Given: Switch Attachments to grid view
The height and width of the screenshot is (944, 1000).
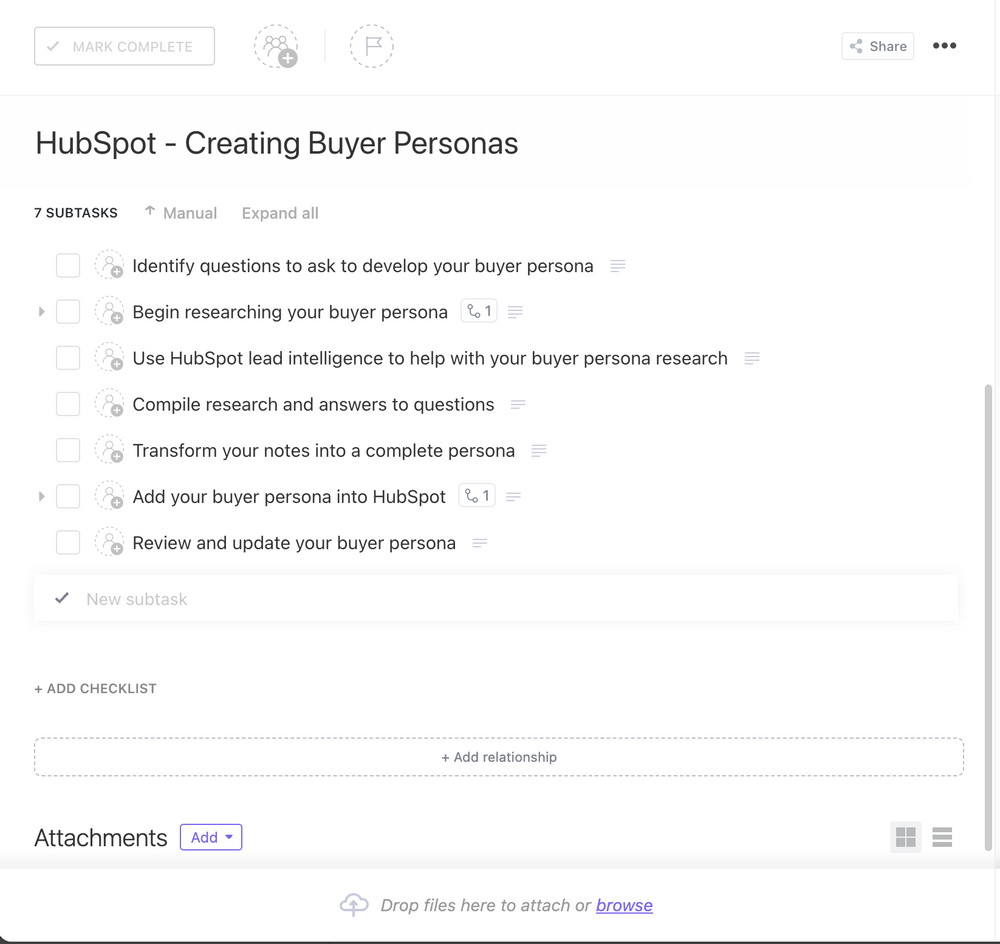Looking at the screenshot, I should (x=905, y=837).
